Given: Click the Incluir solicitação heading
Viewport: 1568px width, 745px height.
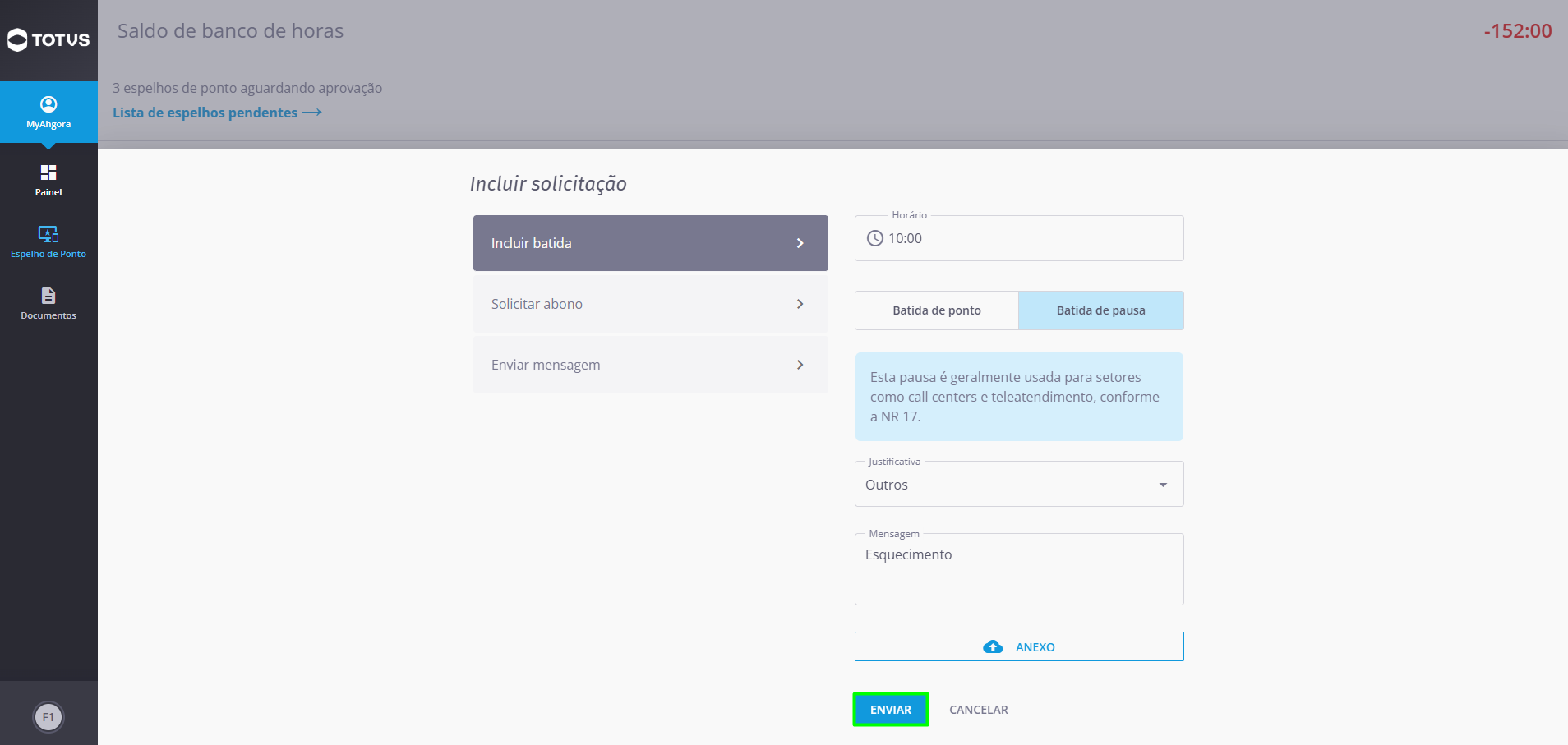Looking at the screenshot, I should pos(548,184).
